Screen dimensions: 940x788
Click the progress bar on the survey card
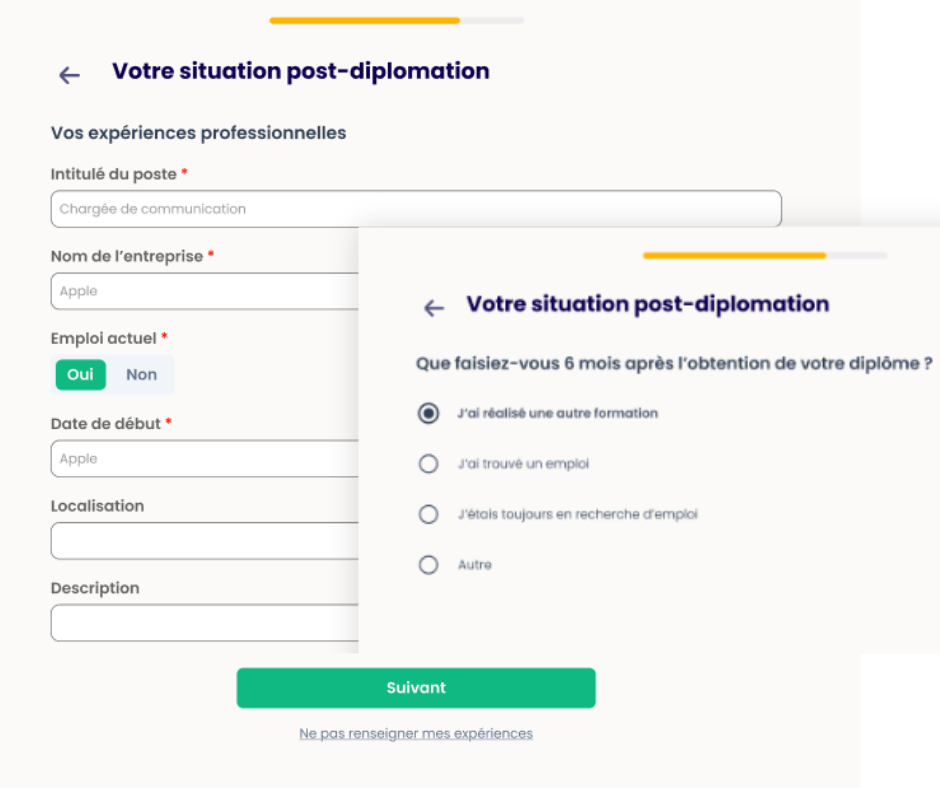coord(765,256)
